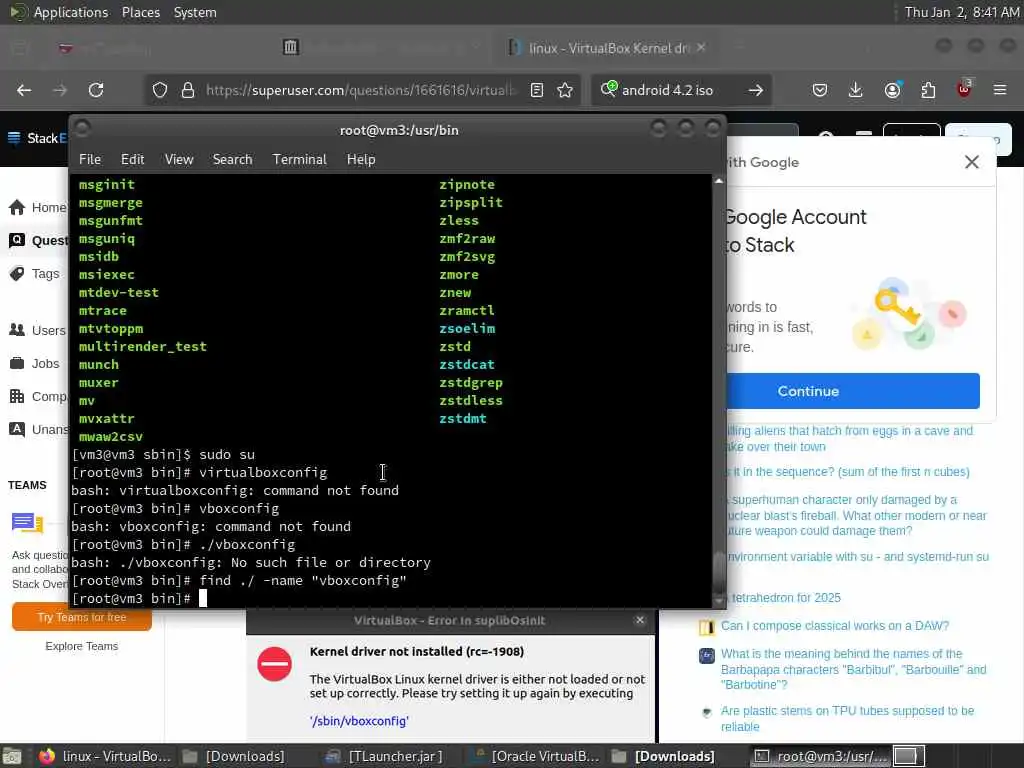Reload the superuser.com page
The width and height of the screenshot is (1024, 768).
click(96, 90)
